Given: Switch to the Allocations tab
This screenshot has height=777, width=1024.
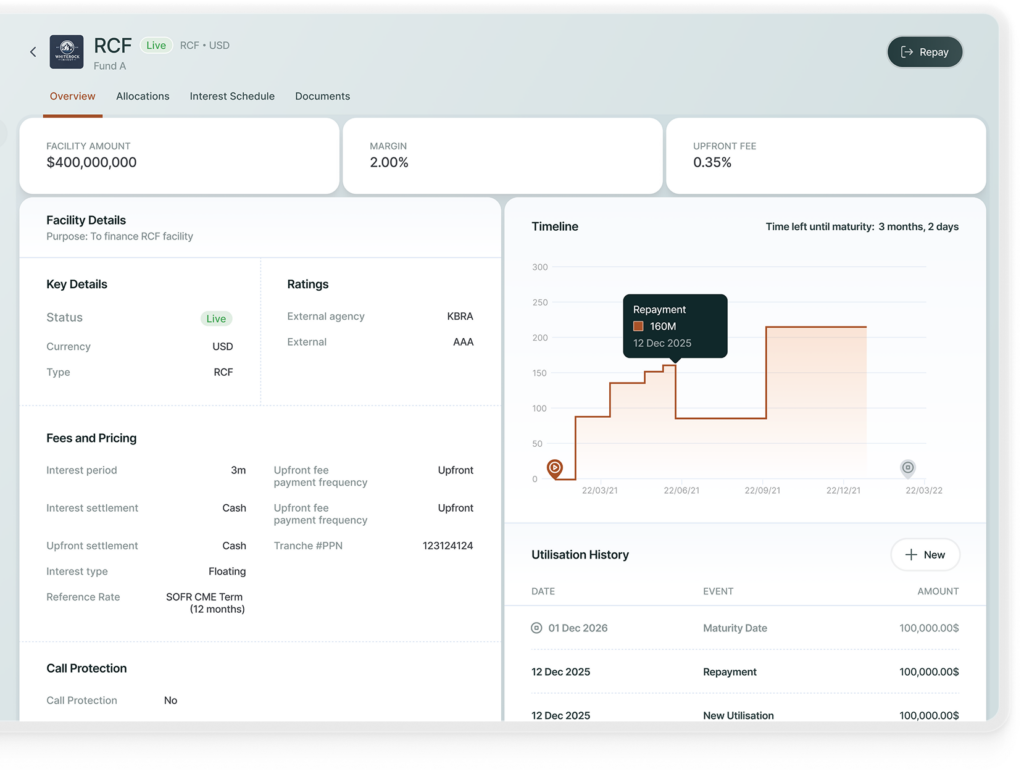Looking at the screenshot, I should 143,96.
